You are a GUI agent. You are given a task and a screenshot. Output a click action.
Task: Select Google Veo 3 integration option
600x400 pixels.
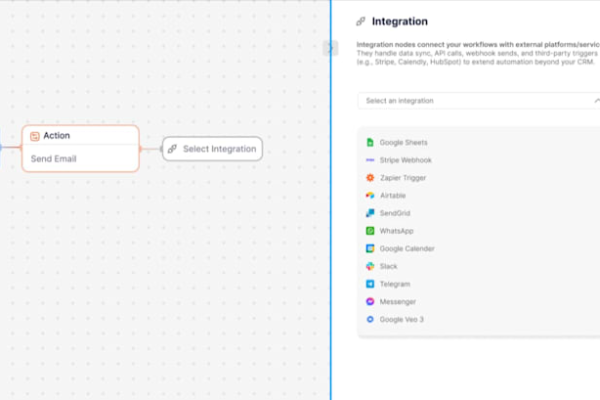404,319
